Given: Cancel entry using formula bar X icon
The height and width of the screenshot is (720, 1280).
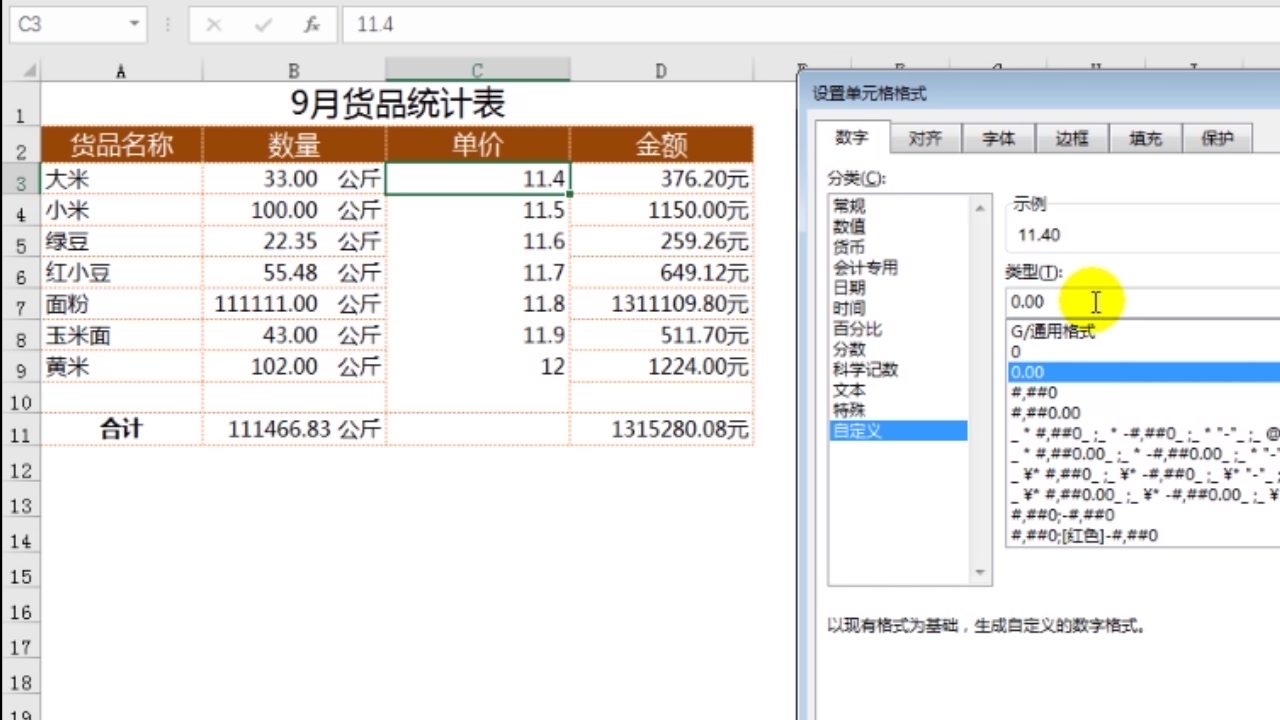Looking at the screenshot, I should pos(213,25).
